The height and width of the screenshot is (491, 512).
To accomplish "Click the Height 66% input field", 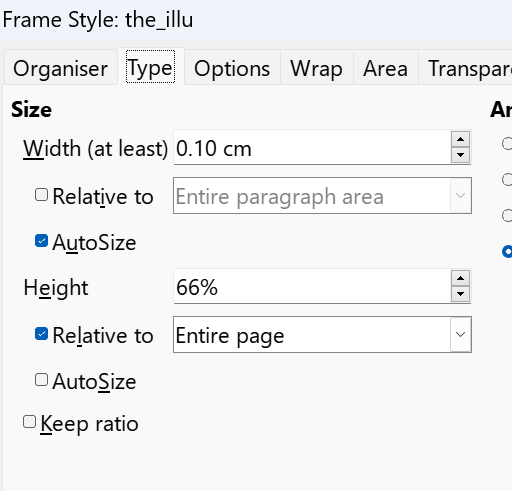I will point(312,287).
